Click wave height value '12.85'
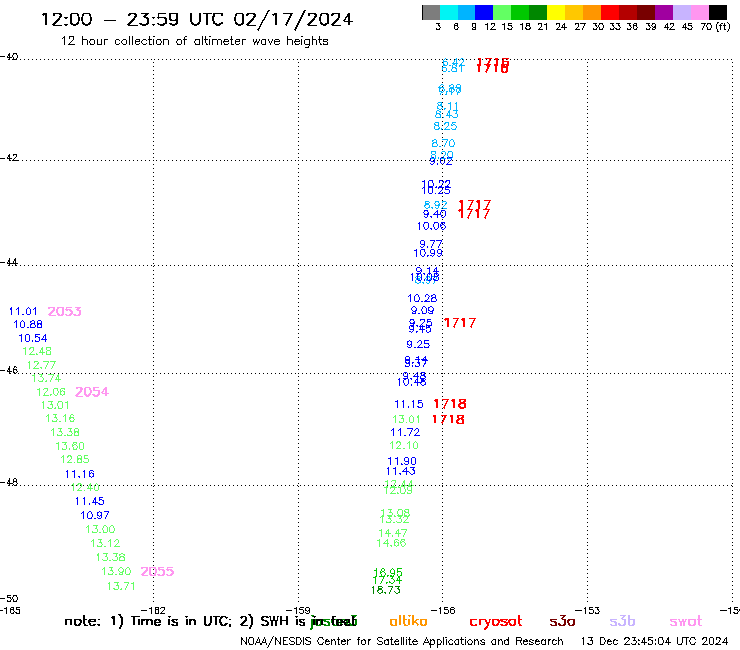Image resolution: width=740 pixels, height=650 pixels. point(75,459)
